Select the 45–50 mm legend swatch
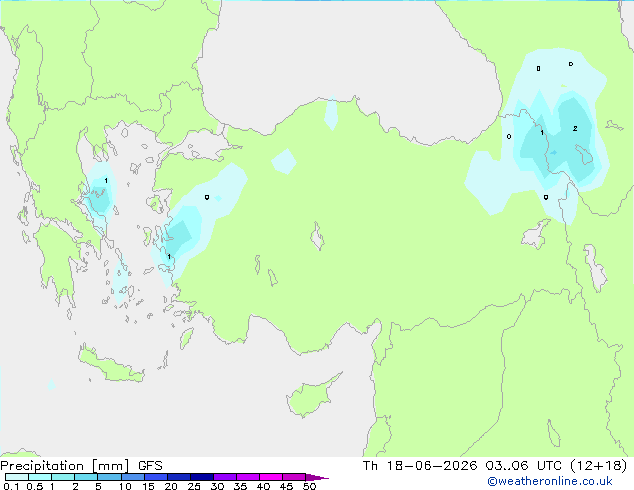634x490 pixels. [294, 477]
